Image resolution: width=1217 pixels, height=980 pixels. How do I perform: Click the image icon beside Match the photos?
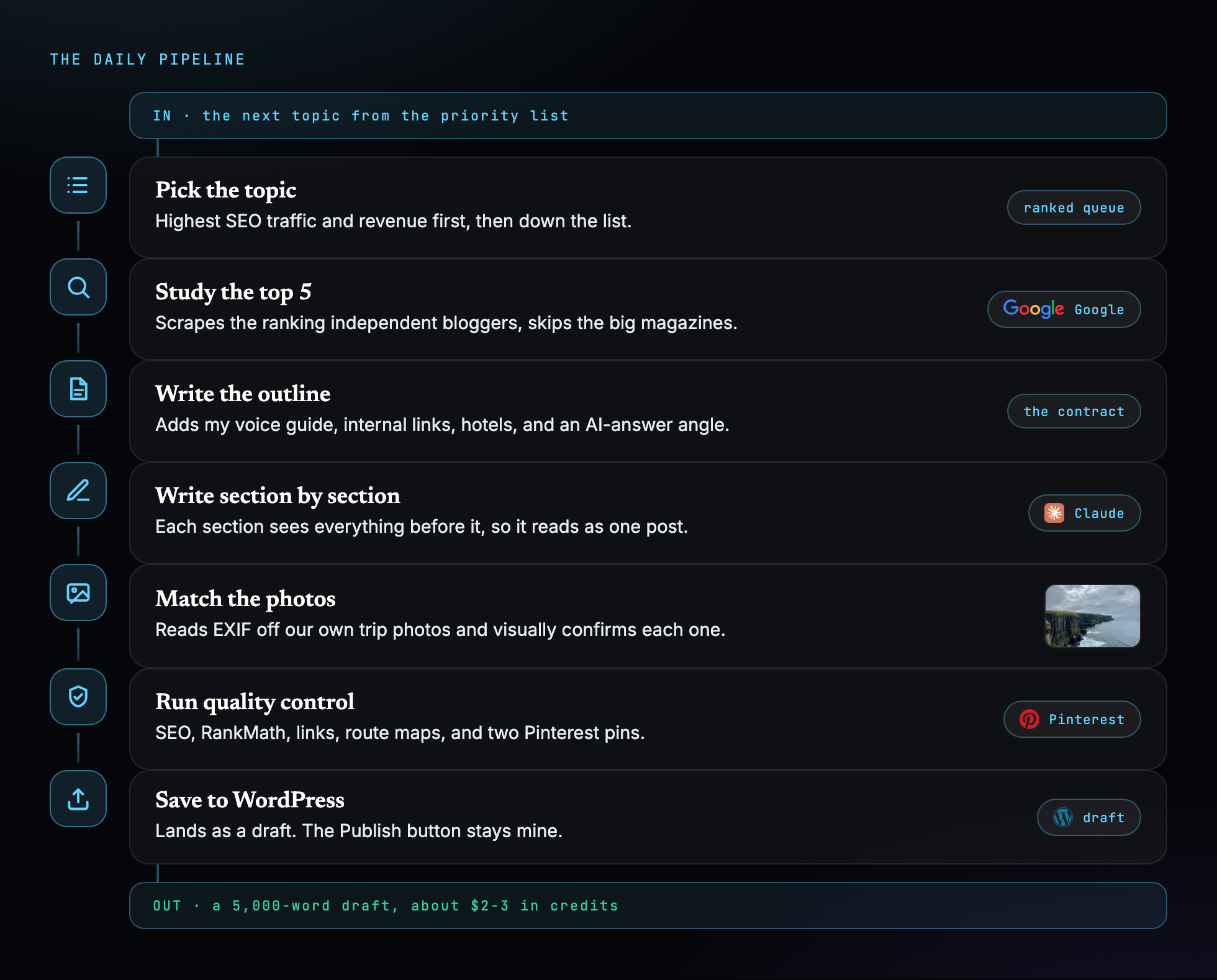click(x=78, y=592)
